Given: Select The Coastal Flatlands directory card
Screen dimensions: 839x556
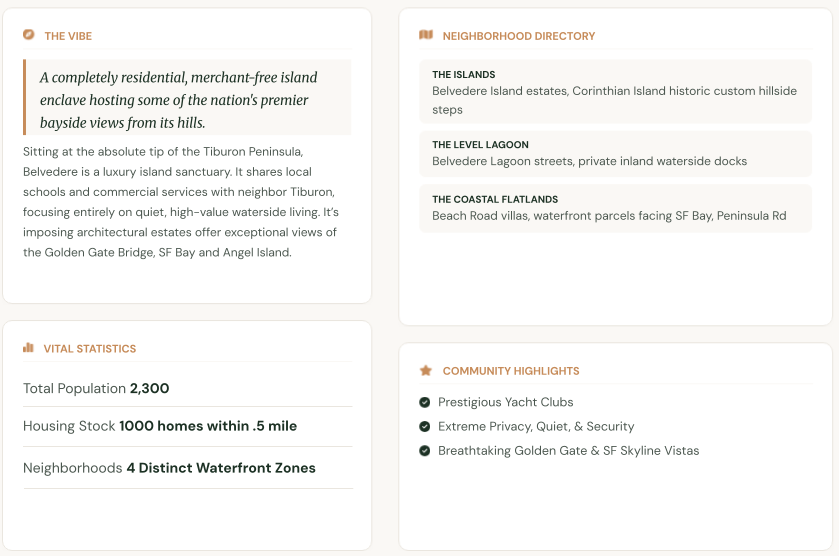Looking at the screenshot, I should point(615,208).
